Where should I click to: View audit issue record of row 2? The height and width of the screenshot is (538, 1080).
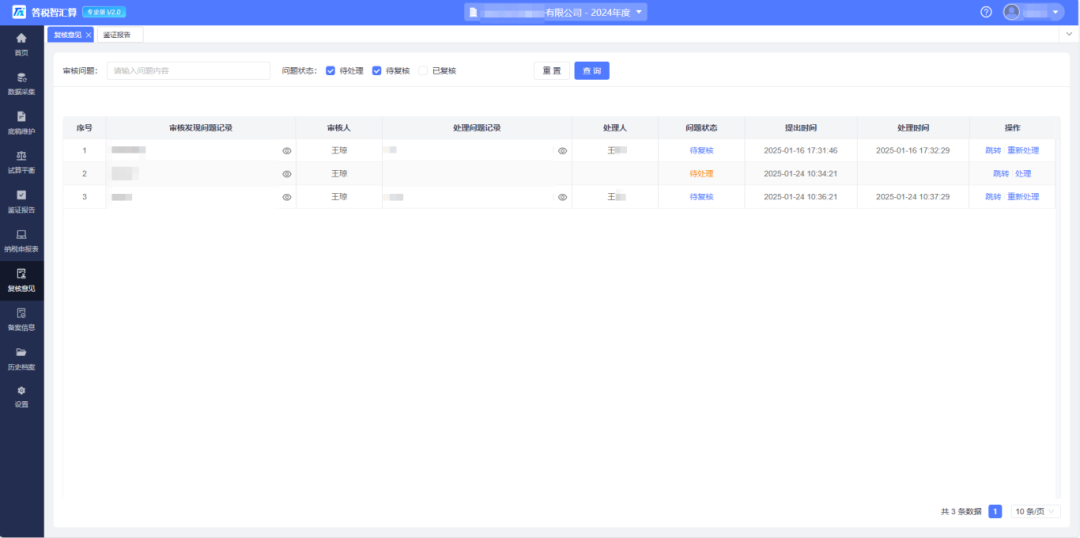pos(287,174)
